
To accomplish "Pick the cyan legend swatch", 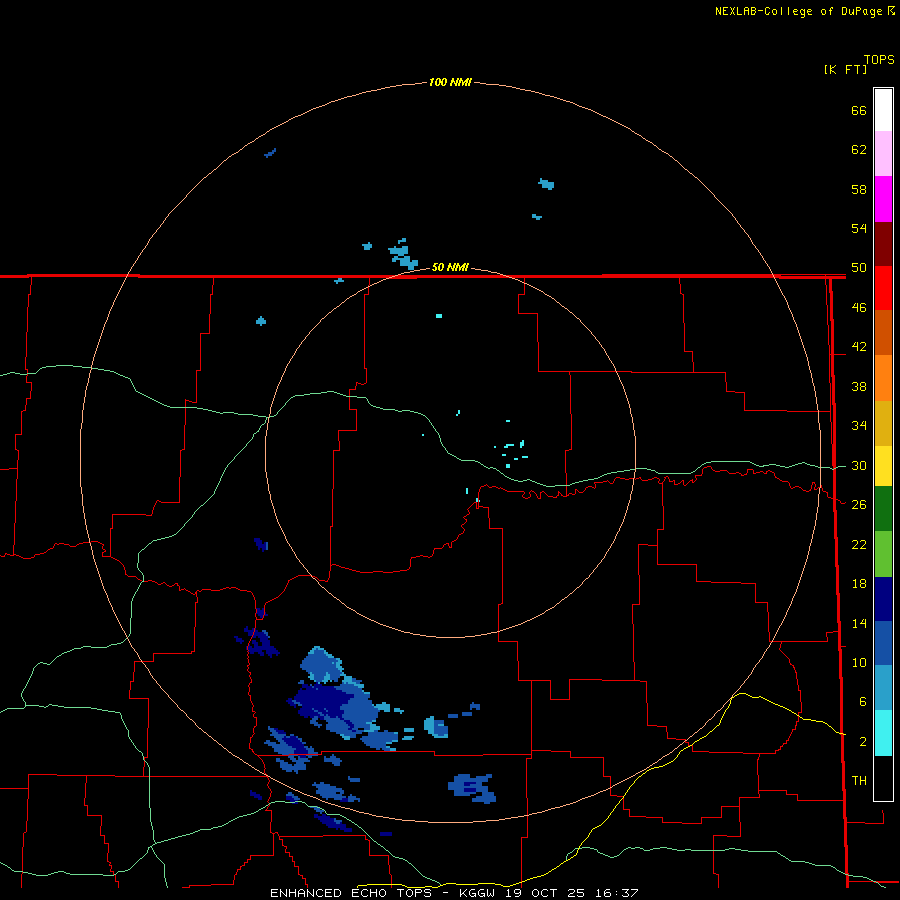I will (883, 733).
